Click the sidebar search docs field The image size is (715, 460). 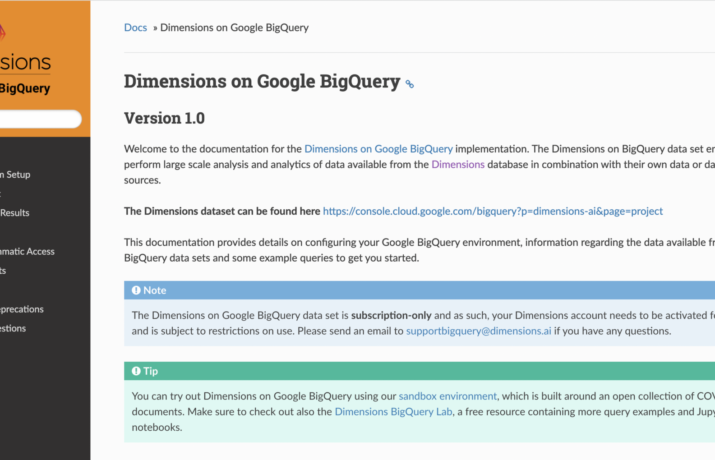[38, 119]
